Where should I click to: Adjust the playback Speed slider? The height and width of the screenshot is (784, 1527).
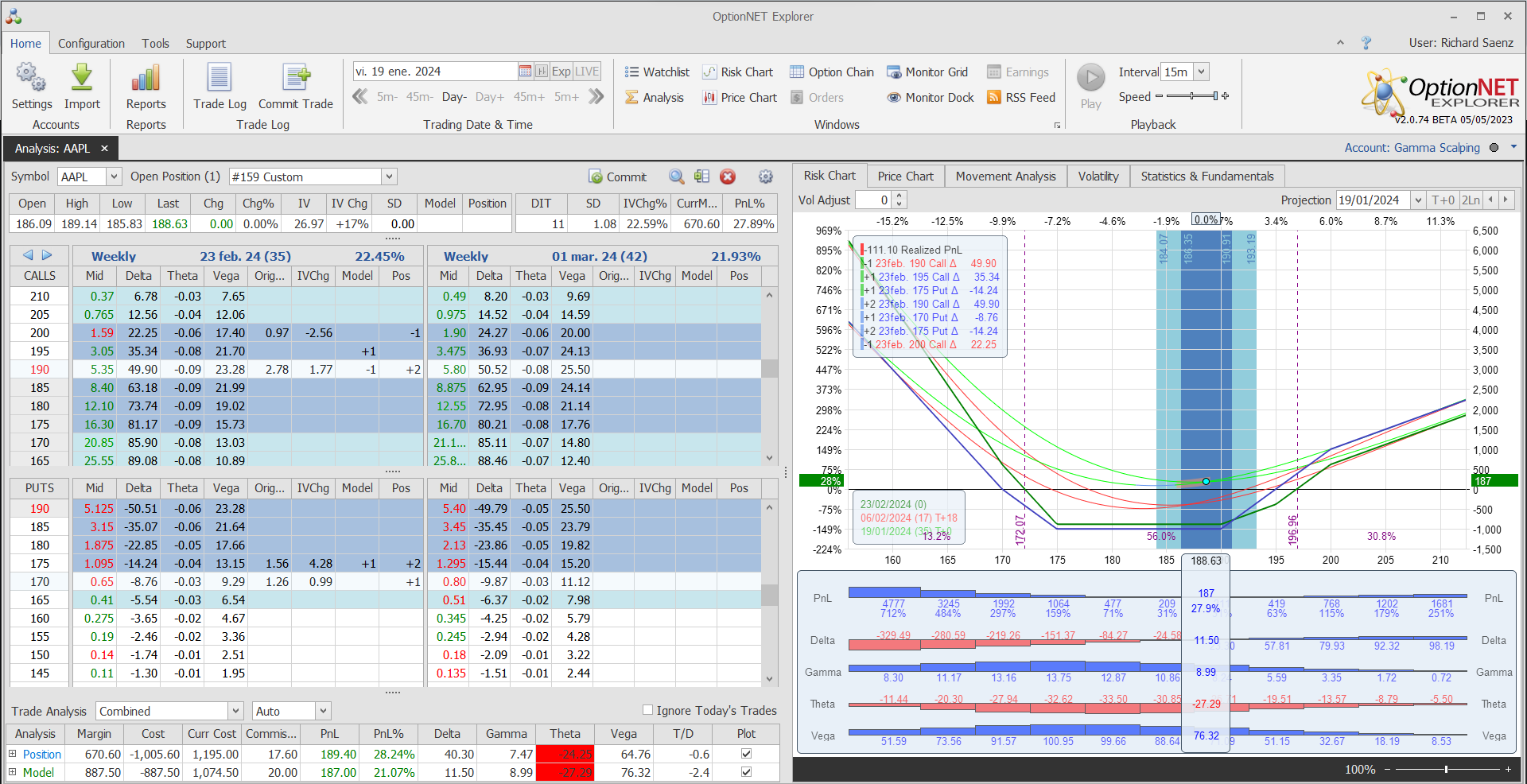pos(1193,96)
